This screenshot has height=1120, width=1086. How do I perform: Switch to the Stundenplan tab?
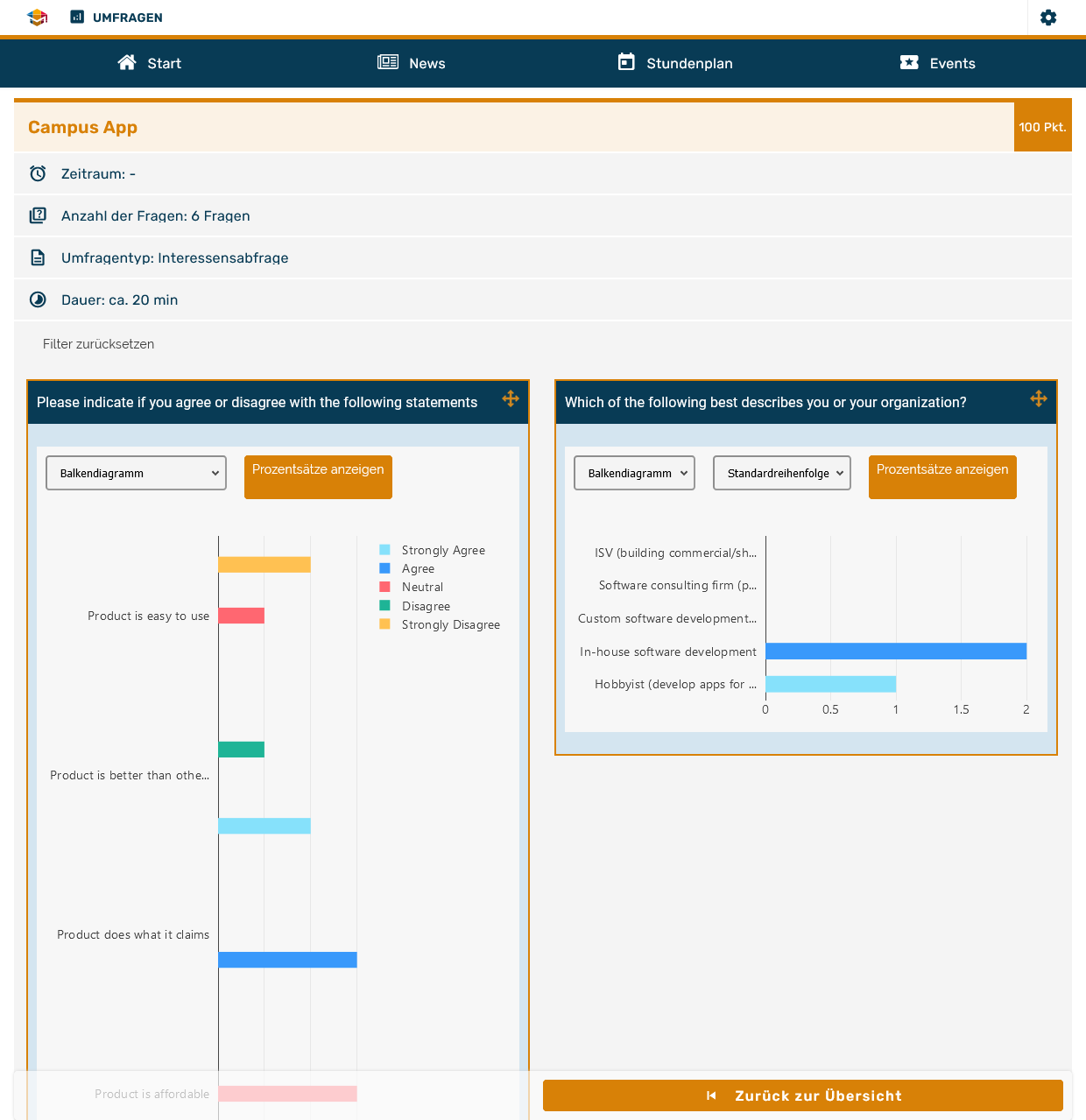coord(674,62)
